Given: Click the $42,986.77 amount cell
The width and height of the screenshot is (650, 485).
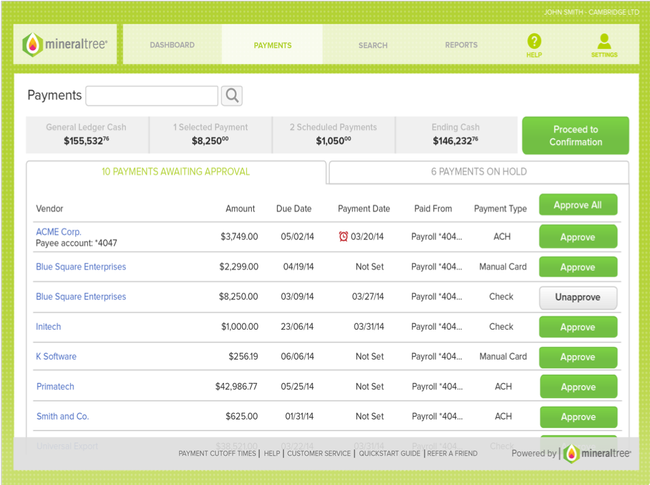Looking at the screenshot, I should [236, 386].
